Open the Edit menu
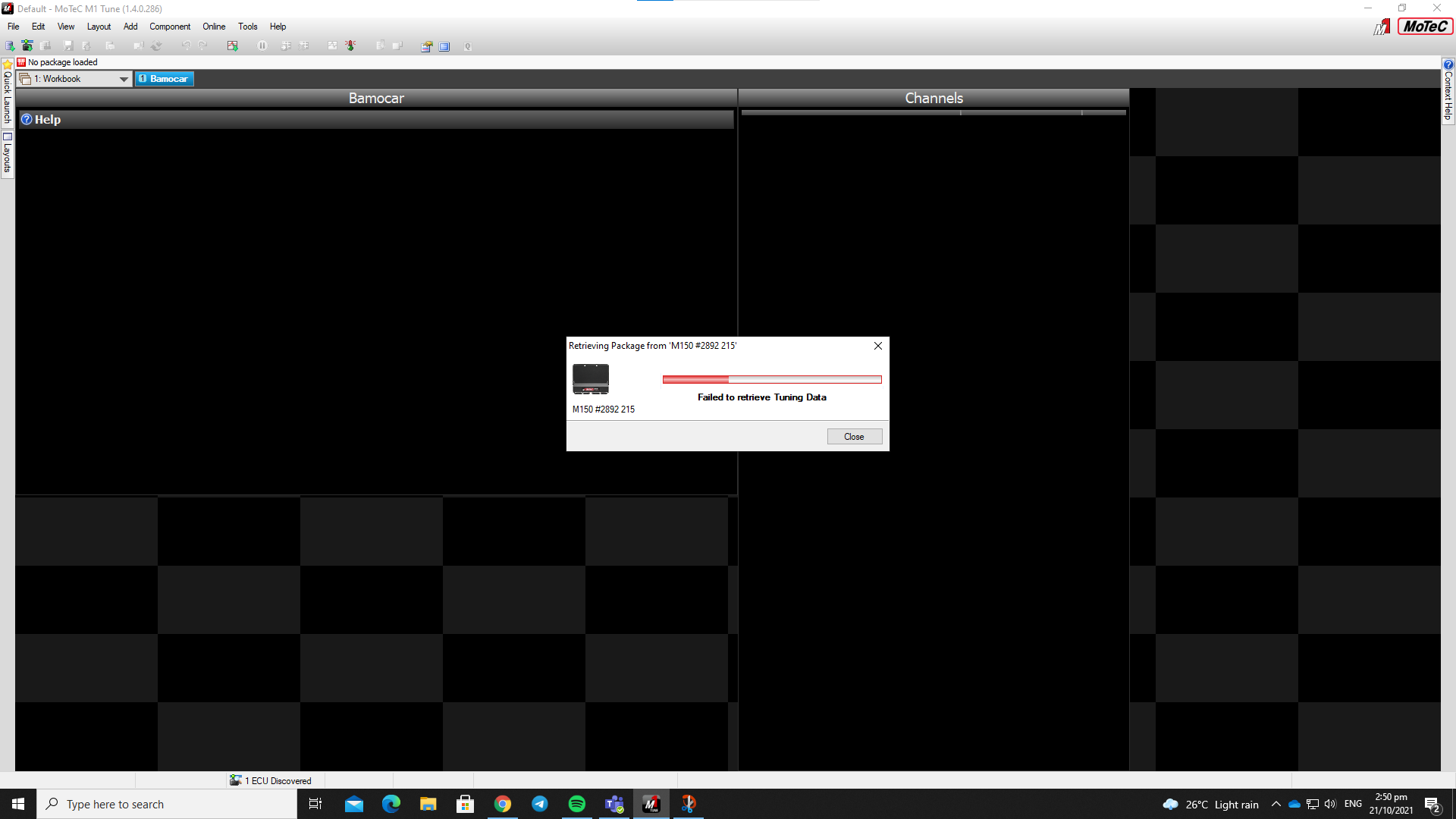 pyautogui.click(x=39, y=27)
